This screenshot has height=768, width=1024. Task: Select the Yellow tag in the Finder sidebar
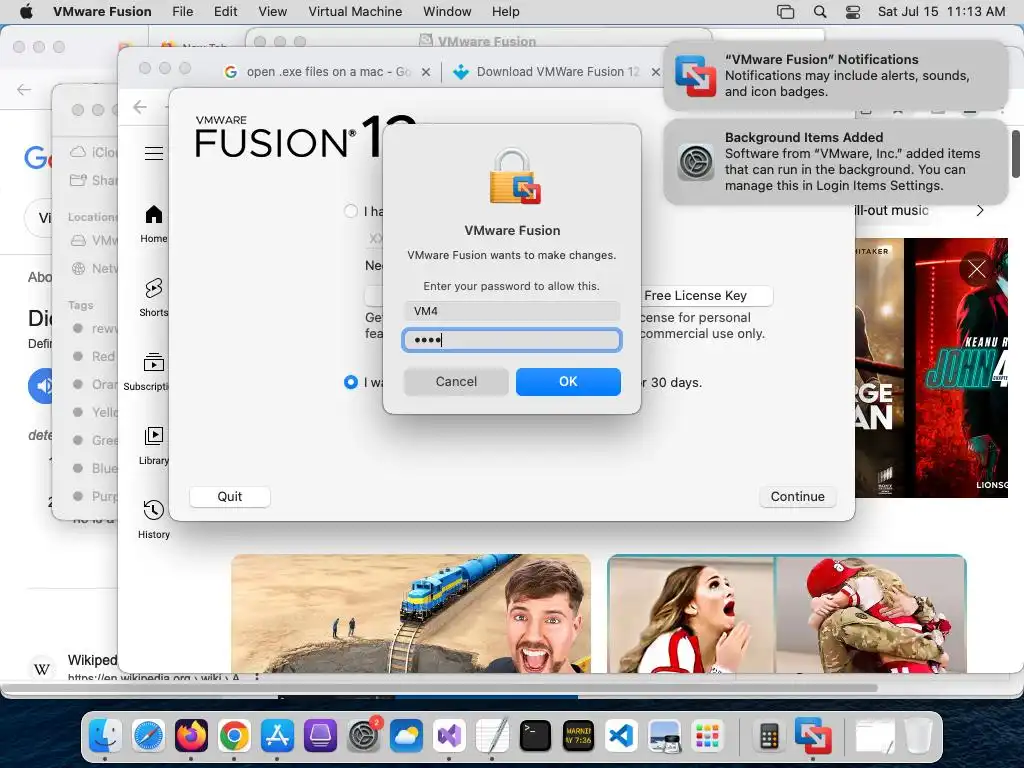pos(95,412)
